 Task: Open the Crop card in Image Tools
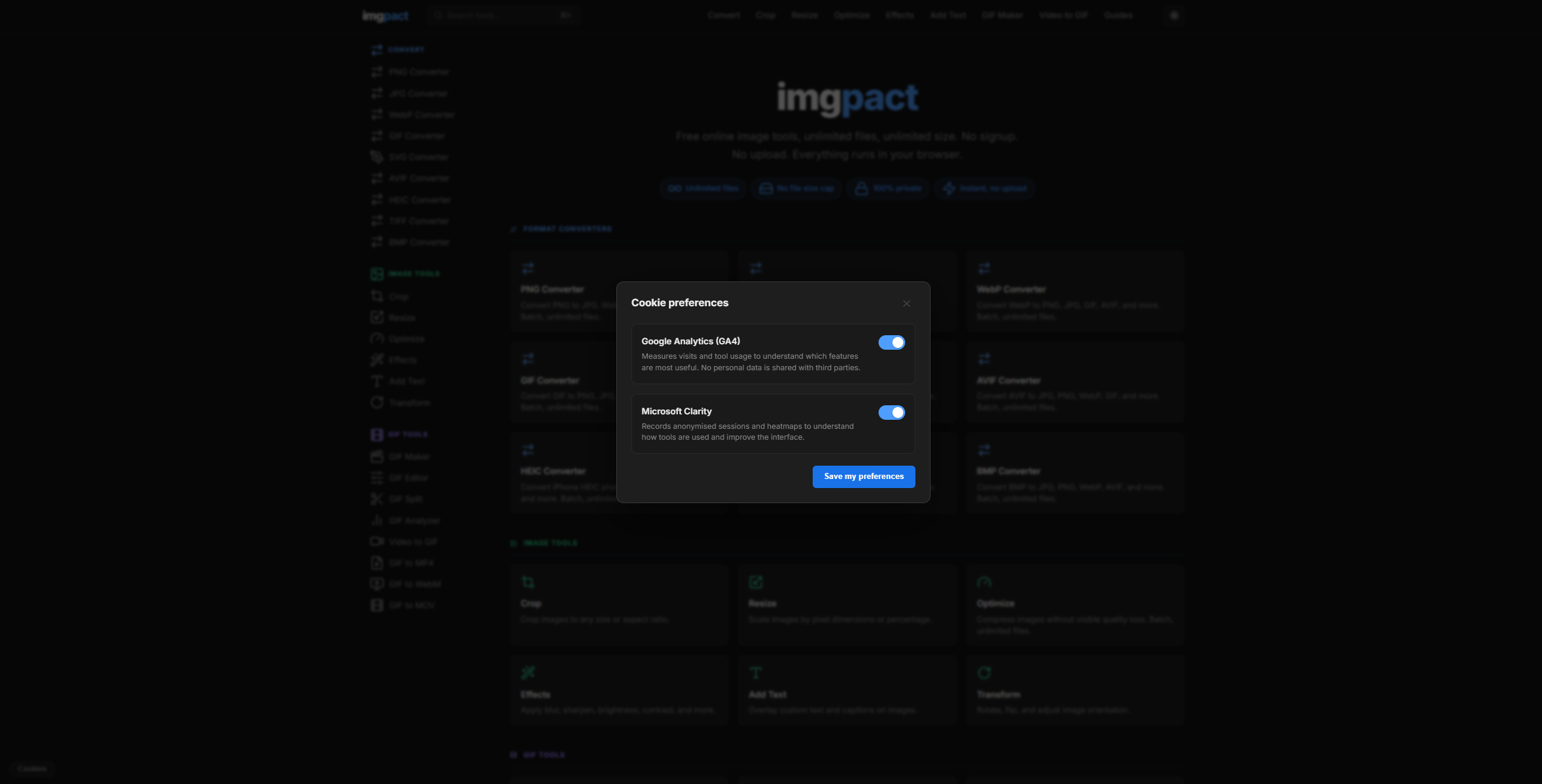pos(619,605)
